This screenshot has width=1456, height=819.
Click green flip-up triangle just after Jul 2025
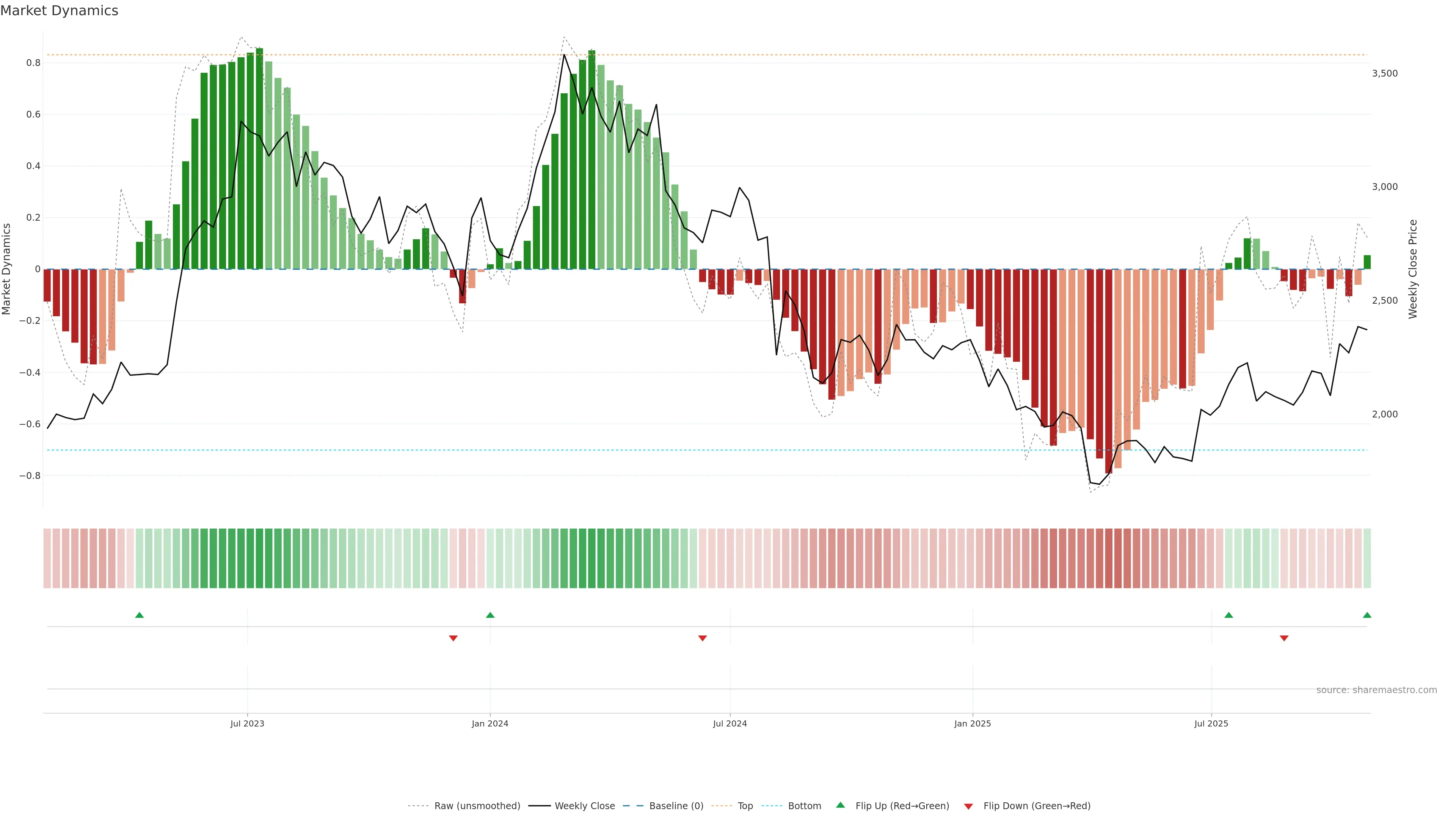[1229, 615]
